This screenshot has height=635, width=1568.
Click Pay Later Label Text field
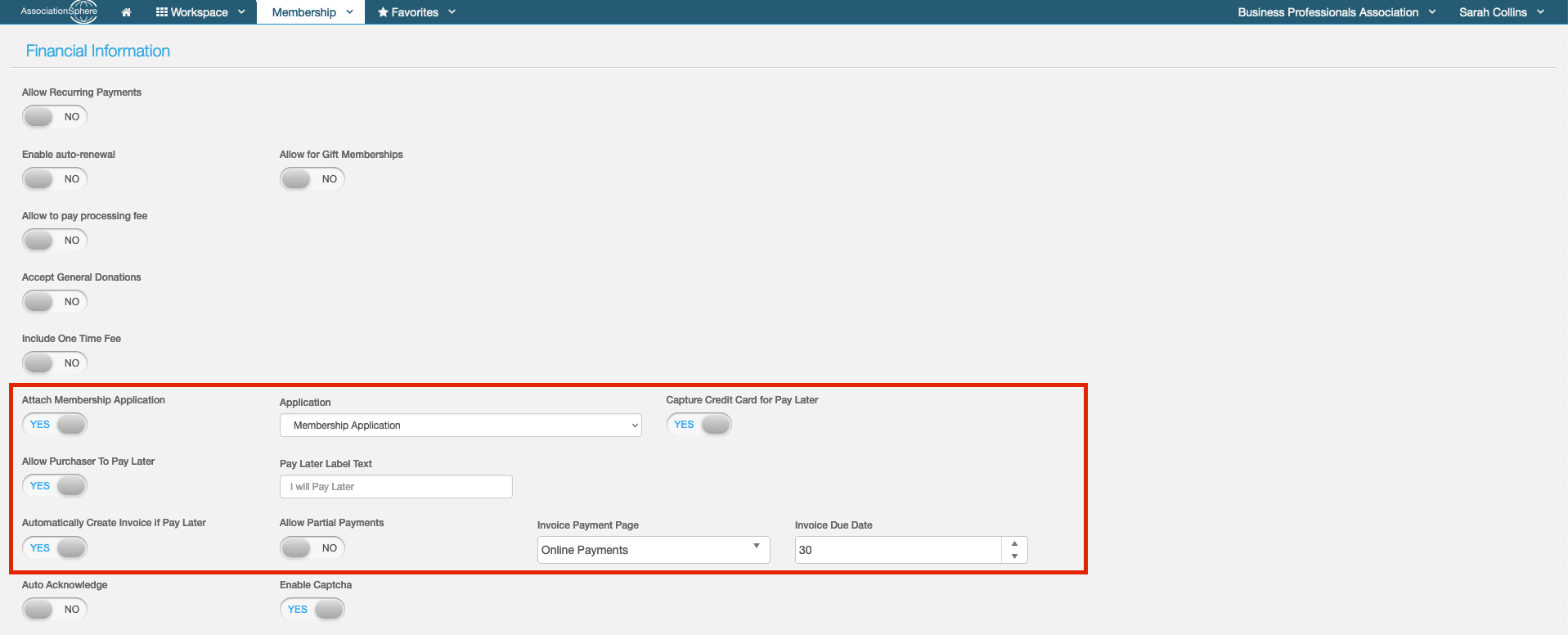[x=396, y=487]
